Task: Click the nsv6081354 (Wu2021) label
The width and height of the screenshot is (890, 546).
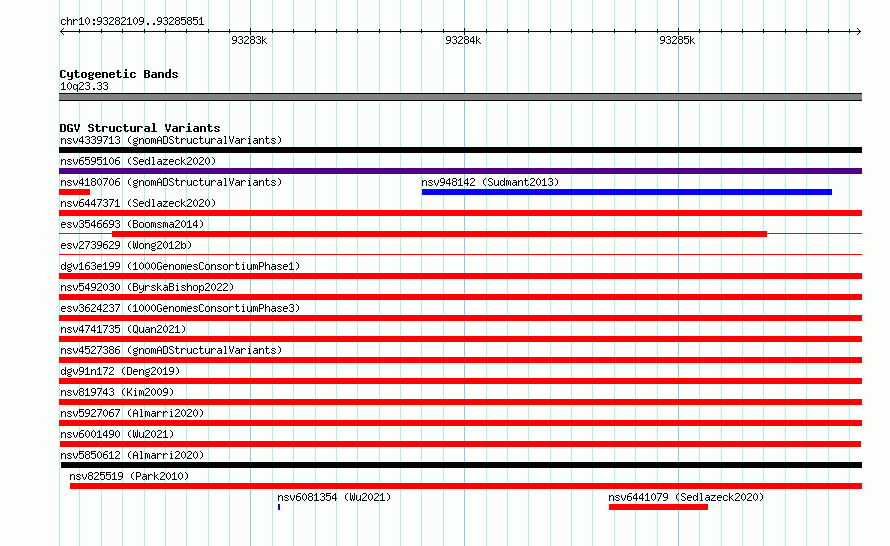Action: click(334, 497)
